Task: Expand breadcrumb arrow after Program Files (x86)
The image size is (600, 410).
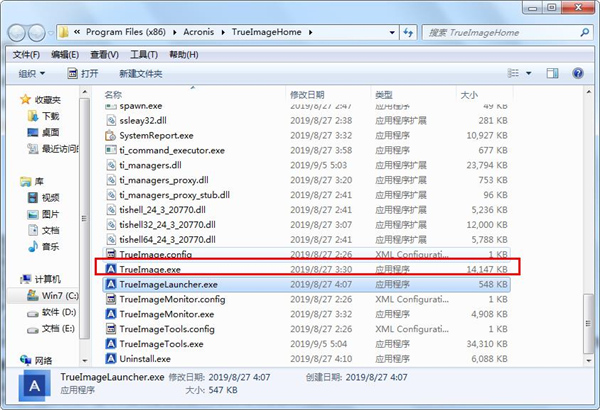Action: 174,33
